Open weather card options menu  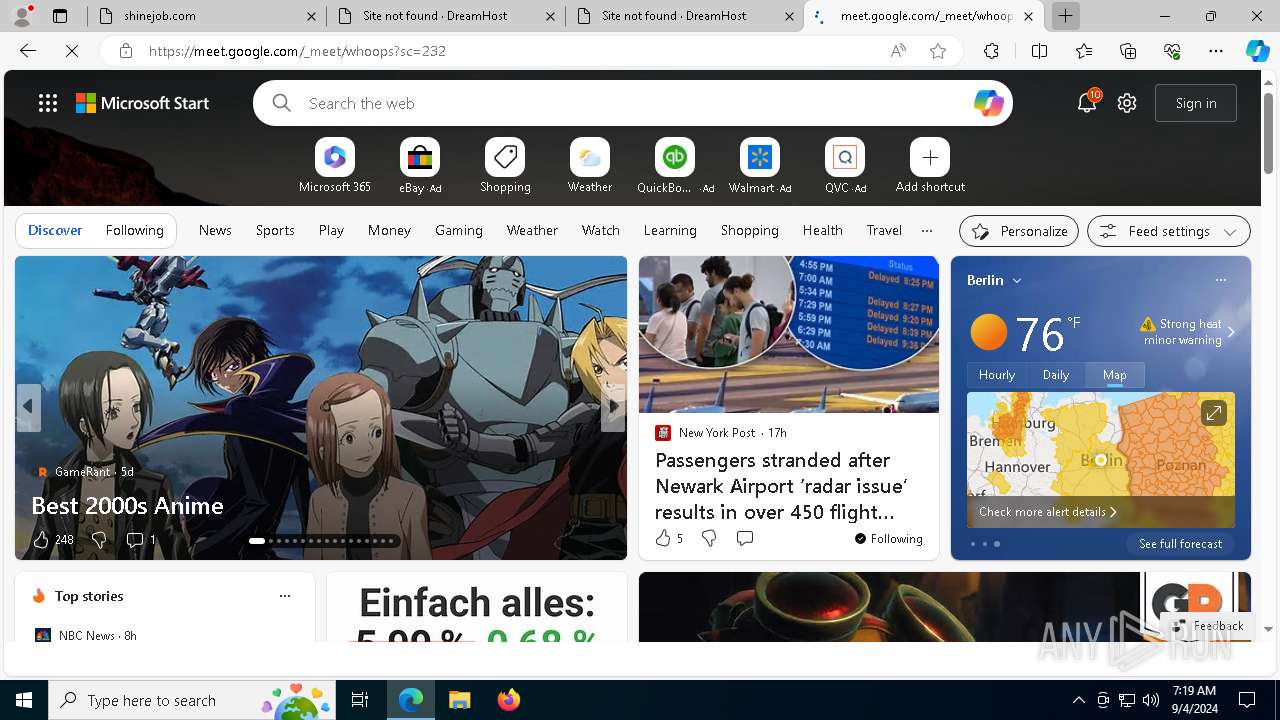click(x=1220, y=280)
